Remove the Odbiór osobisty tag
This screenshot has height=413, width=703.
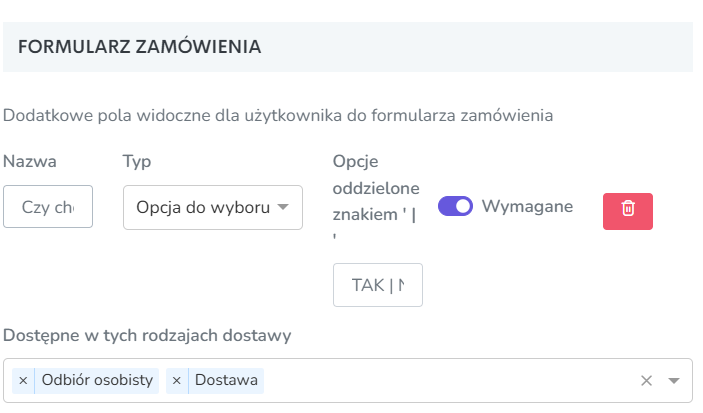click(23, 381)
